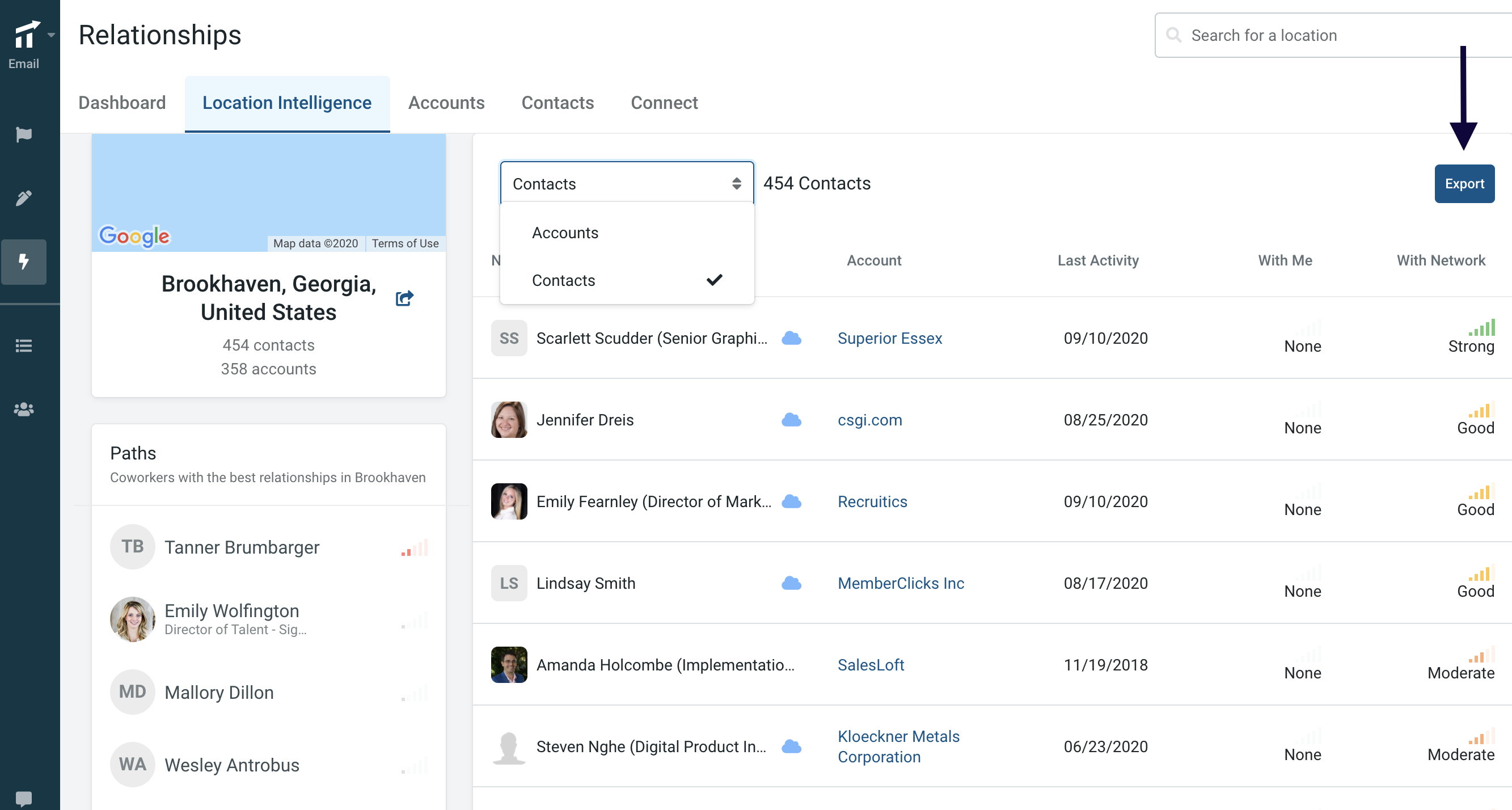Open Steven Nghe contact name

click(651, 746)
